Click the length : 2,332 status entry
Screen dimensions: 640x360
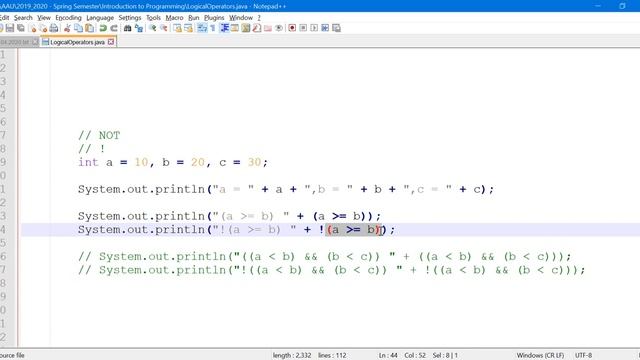(x=292, y=356)
